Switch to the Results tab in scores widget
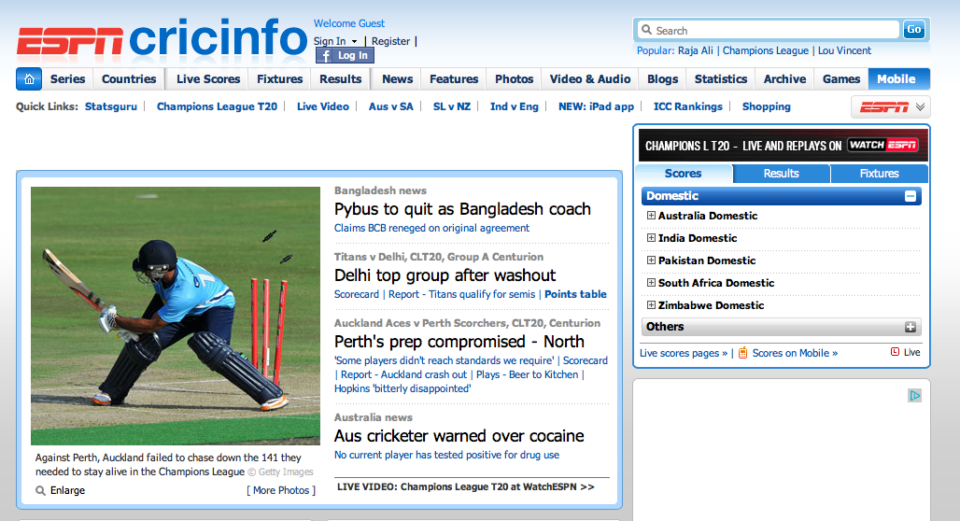The image size is (960, 521). pos(781,173)
